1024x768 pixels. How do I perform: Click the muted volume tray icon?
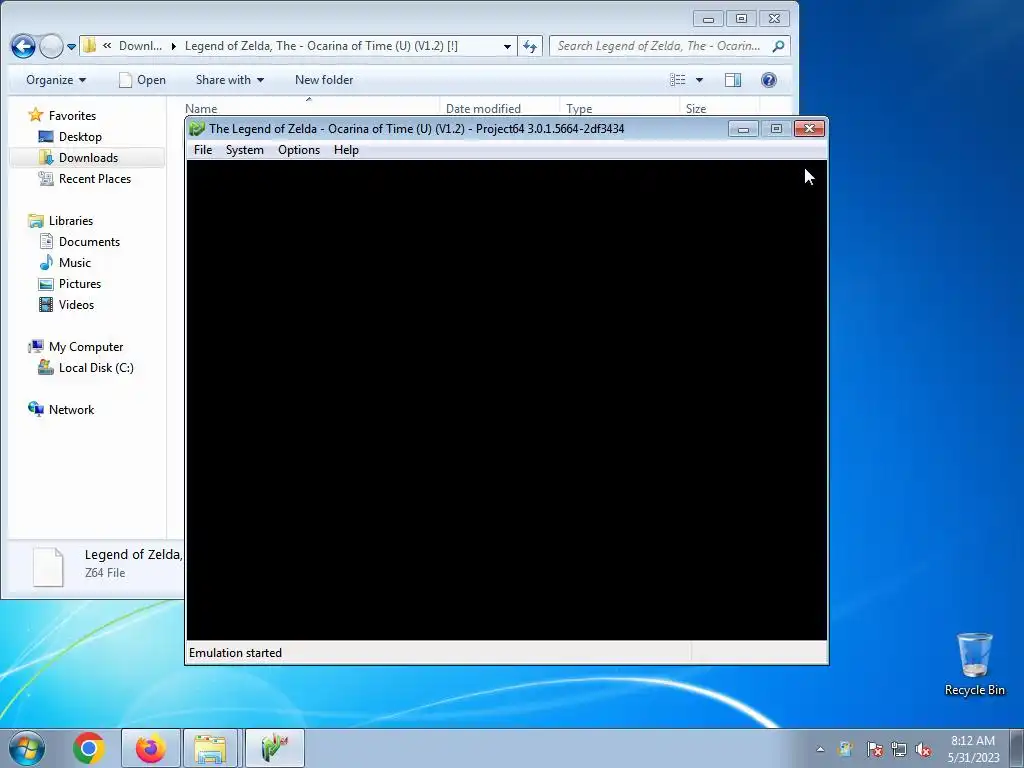(x=923, y=749)
